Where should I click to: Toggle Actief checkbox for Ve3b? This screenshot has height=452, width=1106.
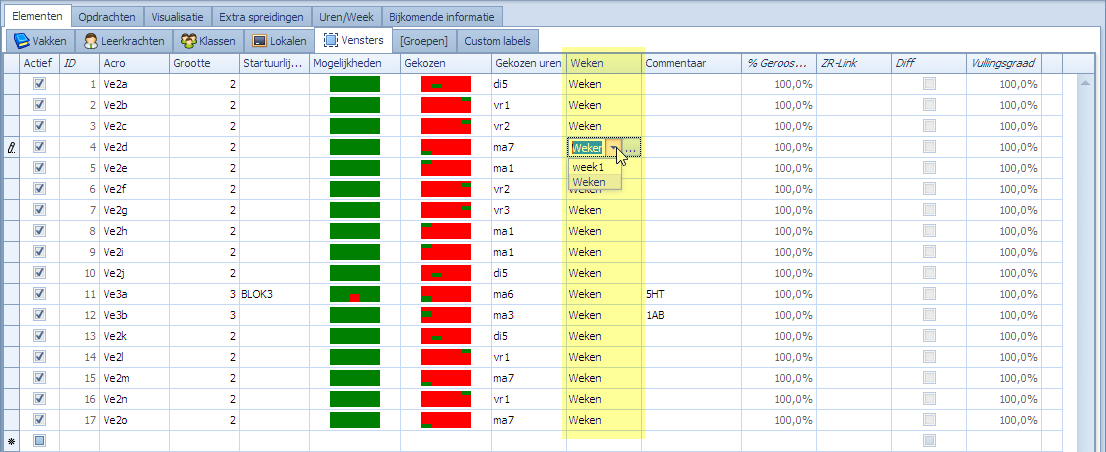coord(40,314)
